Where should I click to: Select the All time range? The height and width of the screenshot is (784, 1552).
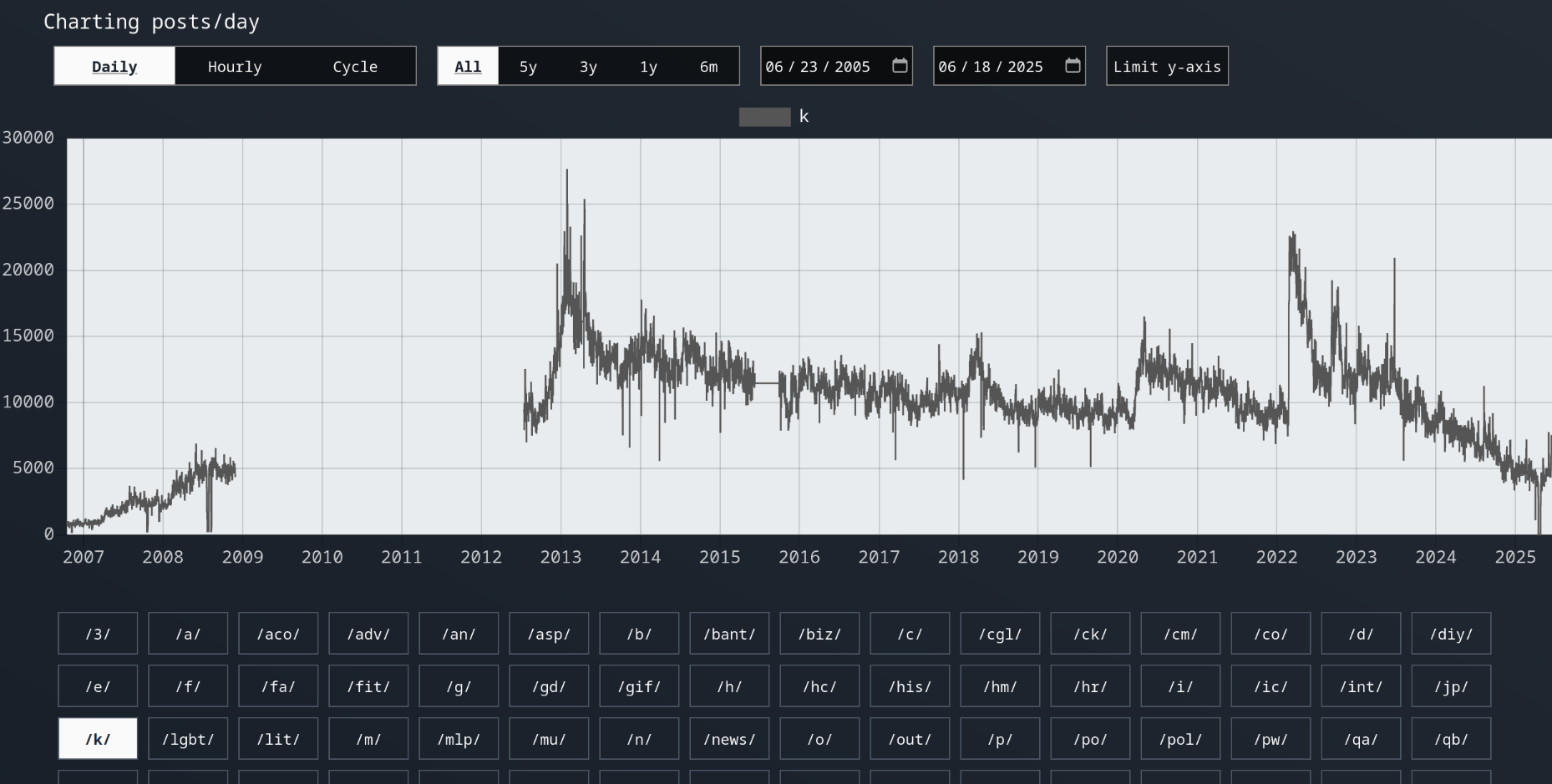(468, 66)
